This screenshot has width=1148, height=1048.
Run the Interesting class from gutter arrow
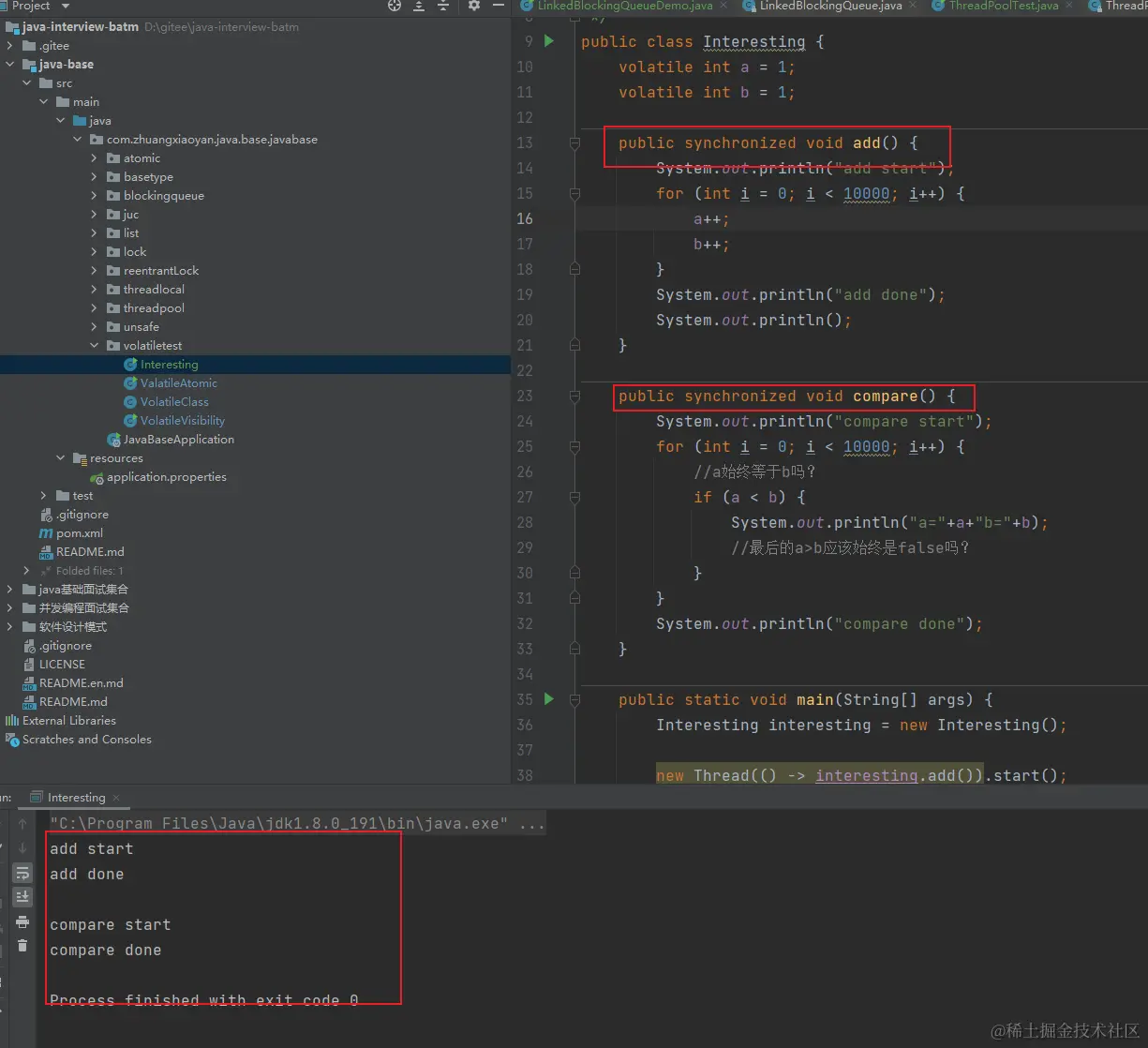tap(549, 41)
